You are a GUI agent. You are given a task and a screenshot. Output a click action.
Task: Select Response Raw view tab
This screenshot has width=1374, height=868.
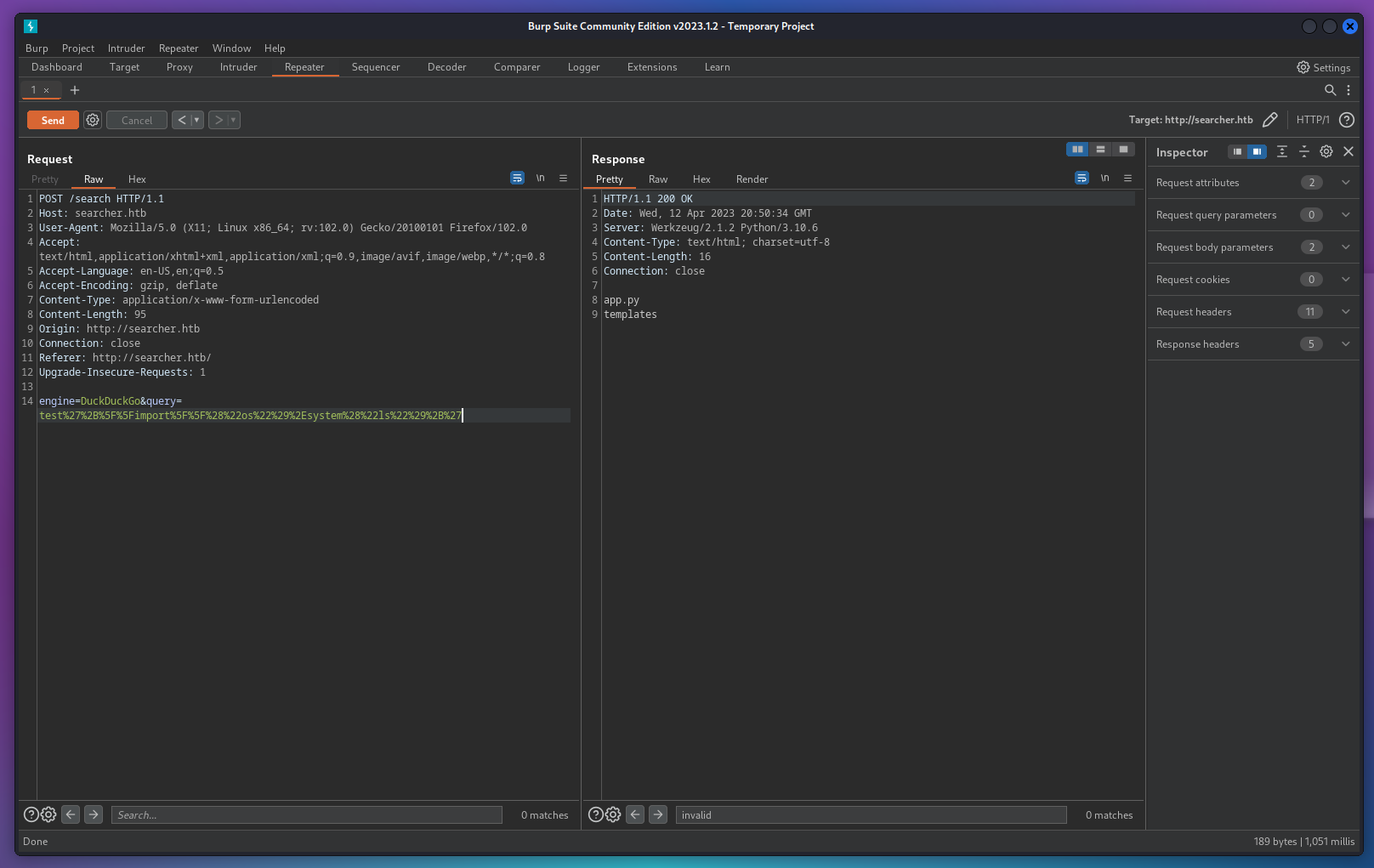point(658,179)
